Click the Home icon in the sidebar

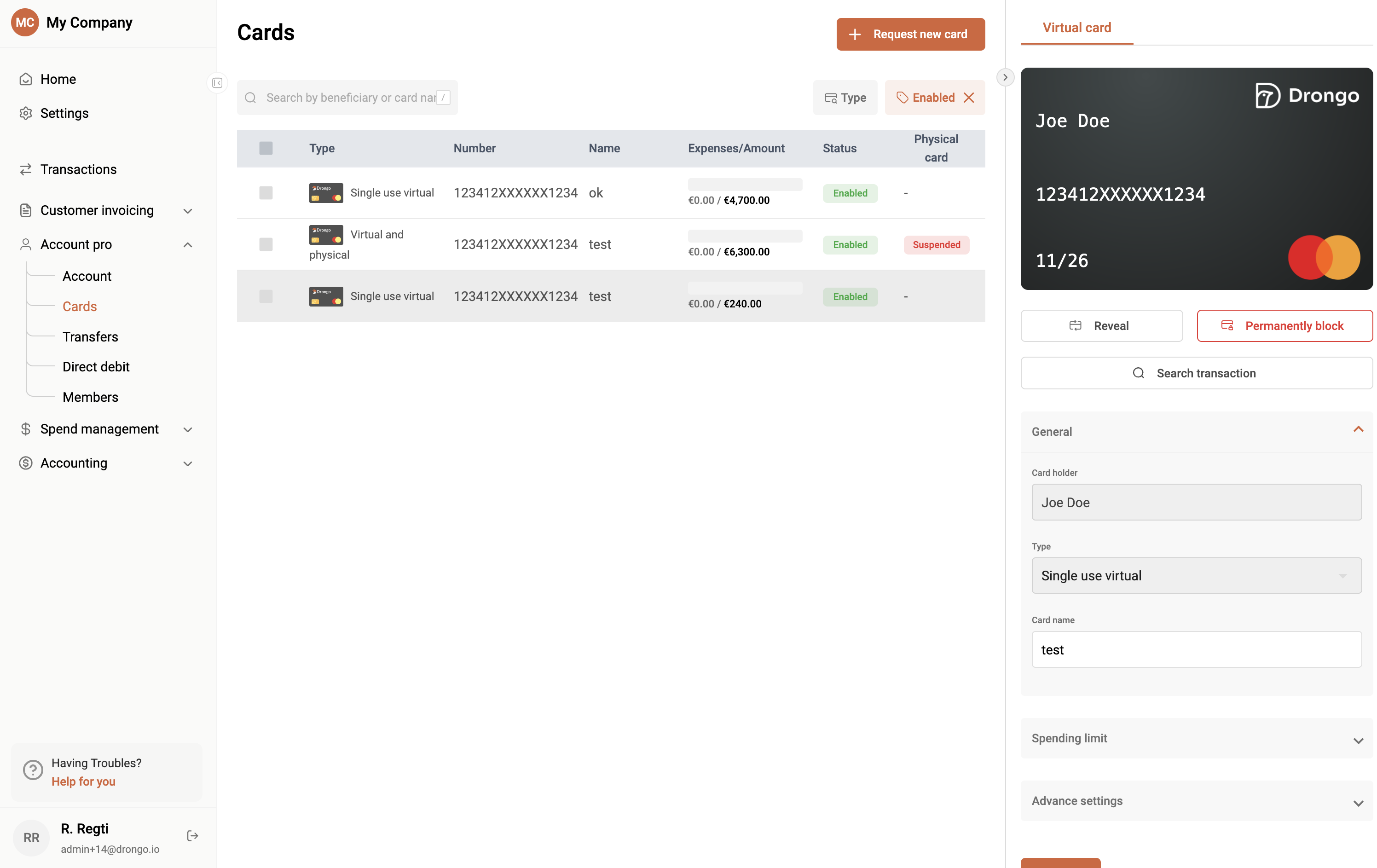tap(26, 79)
